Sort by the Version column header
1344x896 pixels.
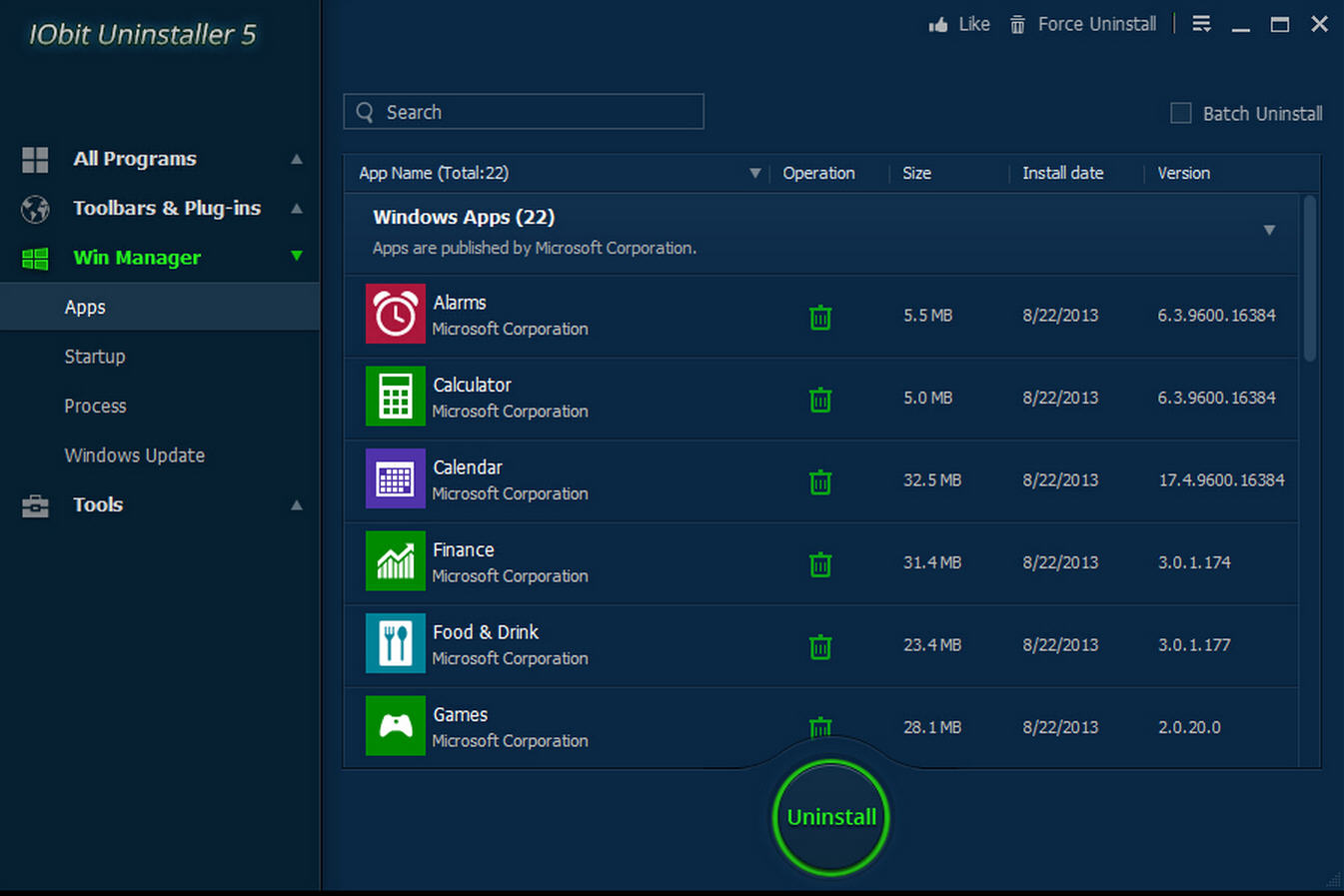click(1183, 173)
